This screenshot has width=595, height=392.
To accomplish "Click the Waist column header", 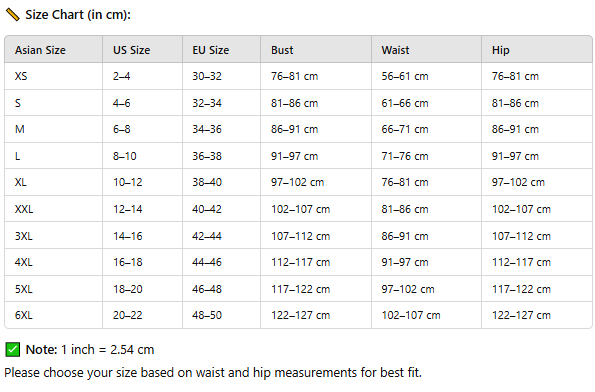I will pyautogui.click(x=427, y=50).
